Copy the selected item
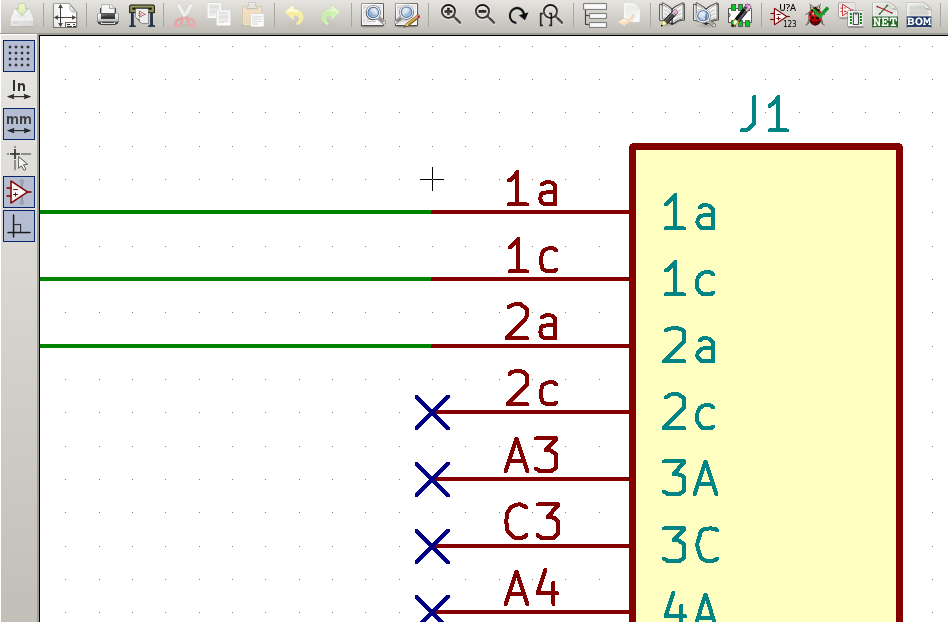Image resolution: width=948 pixels, height=622 pixels. (x=218, y=15)
